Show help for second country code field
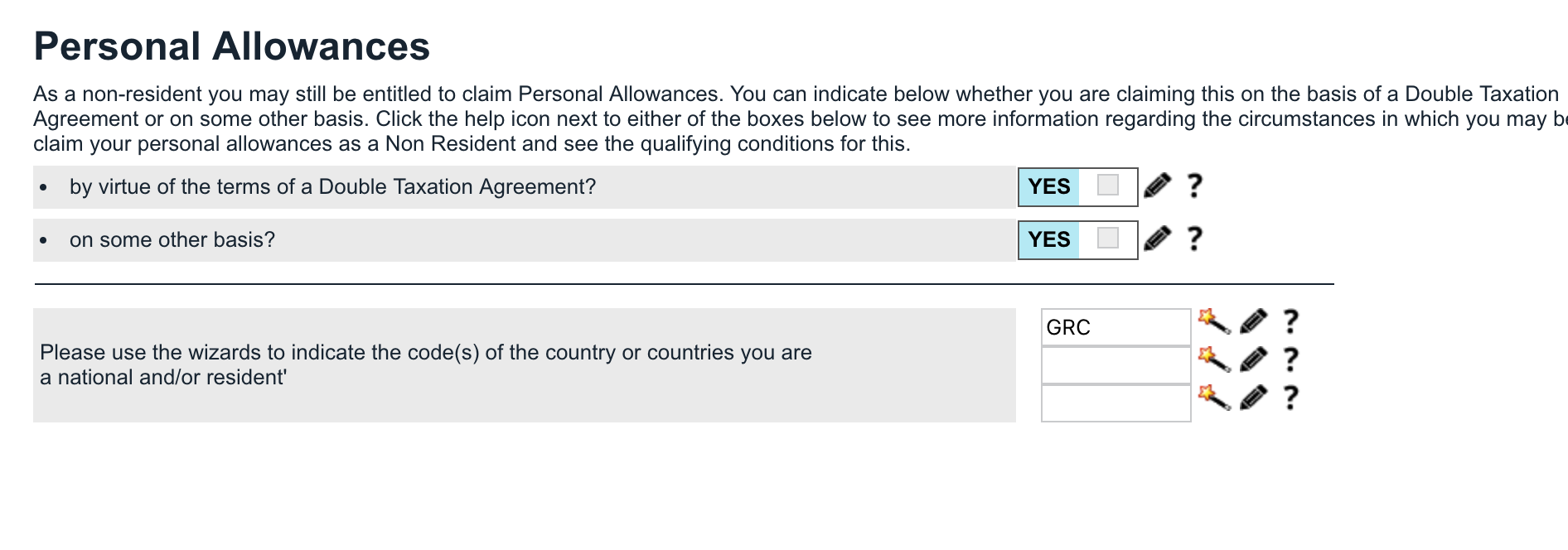 click(1290, 359)
